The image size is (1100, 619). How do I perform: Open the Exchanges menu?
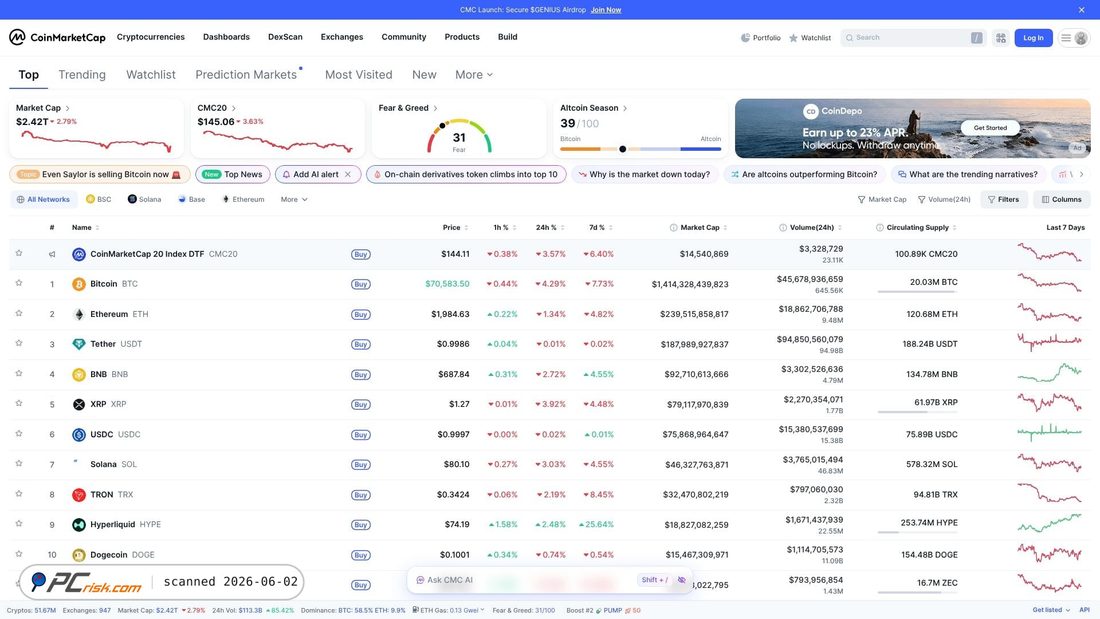pos(342,37)
